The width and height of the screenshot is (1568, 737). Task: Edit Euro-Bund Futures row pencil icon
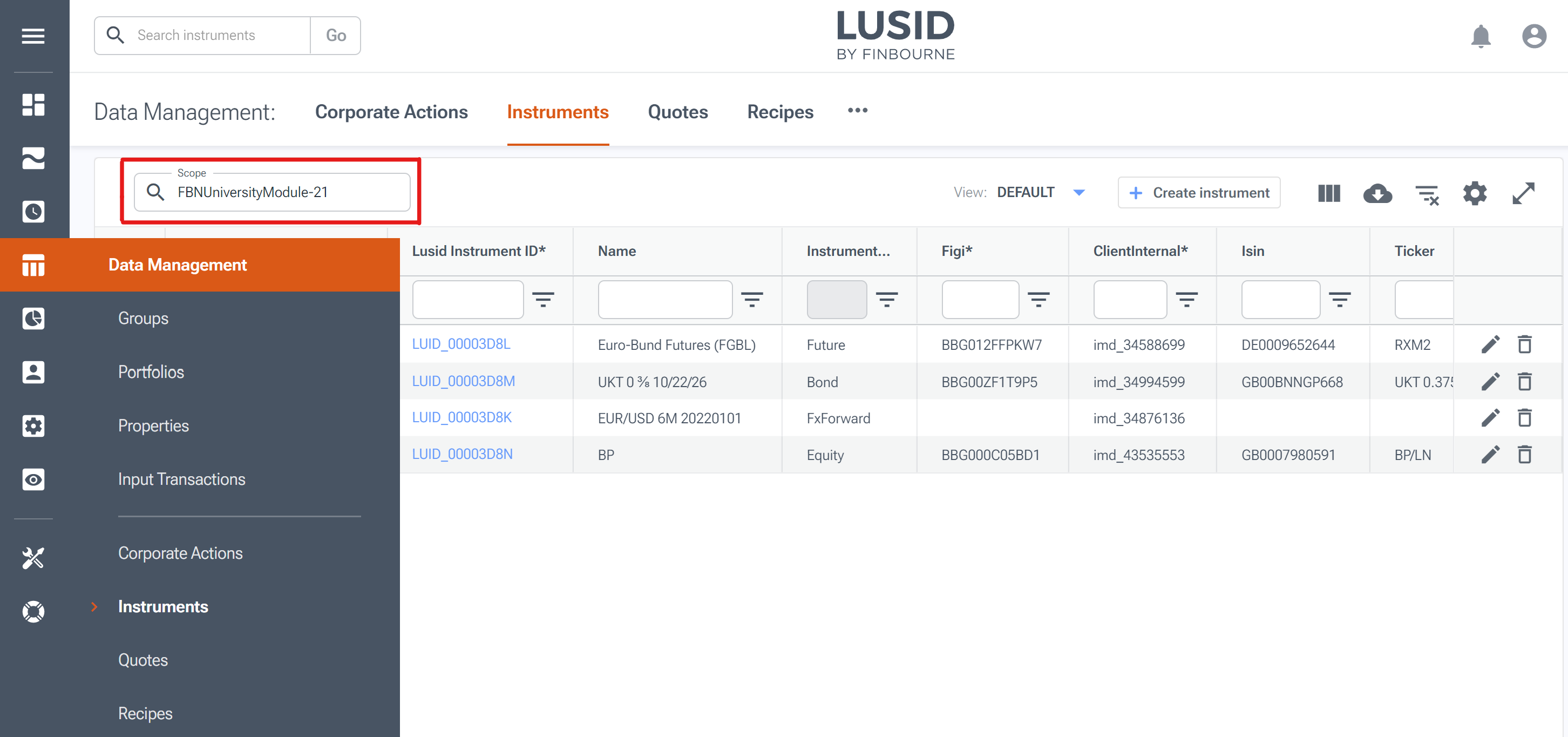tap(1490, 344)
